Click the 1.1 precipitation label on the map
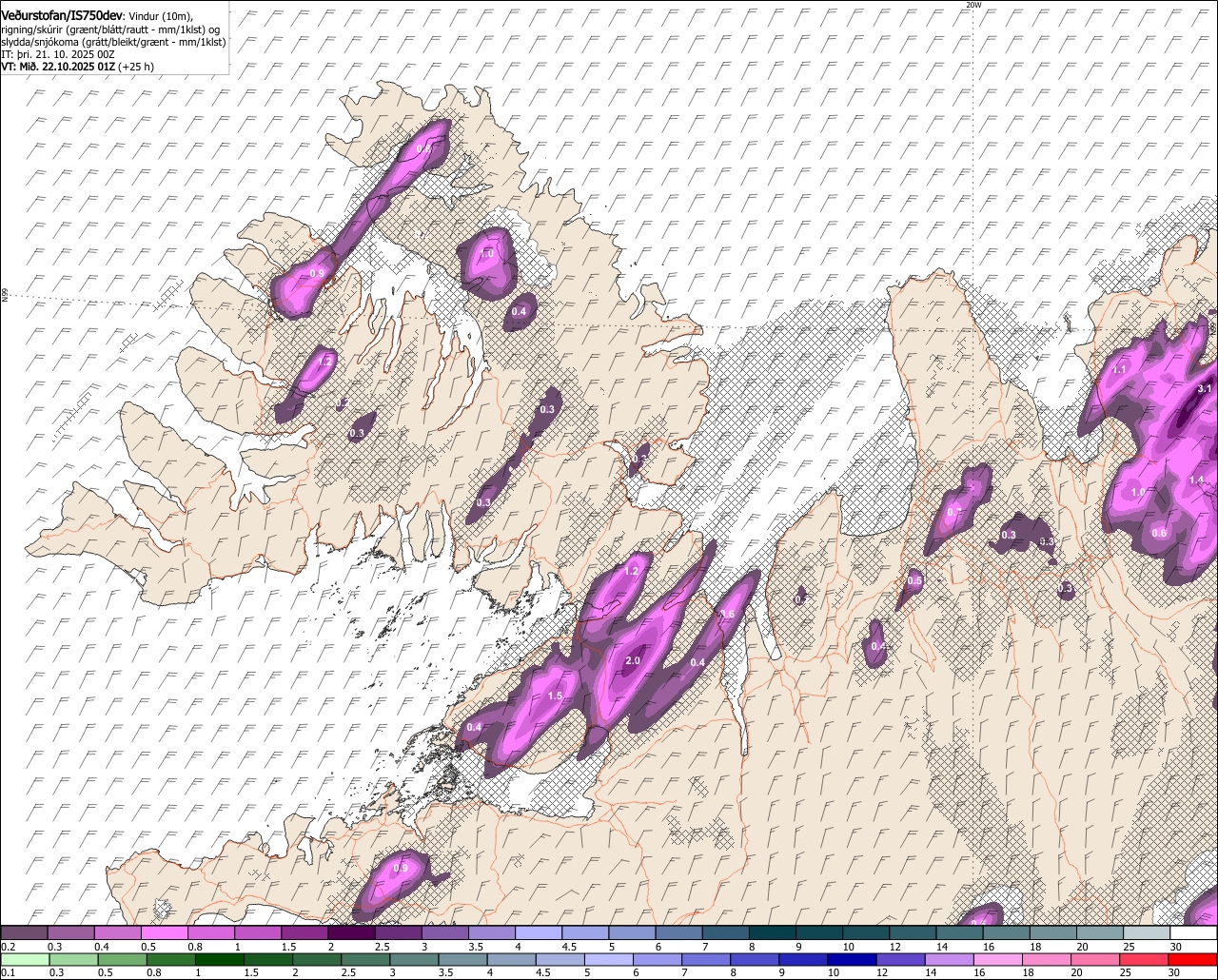Viewport: 1218px width, 980px height. 1119,369
